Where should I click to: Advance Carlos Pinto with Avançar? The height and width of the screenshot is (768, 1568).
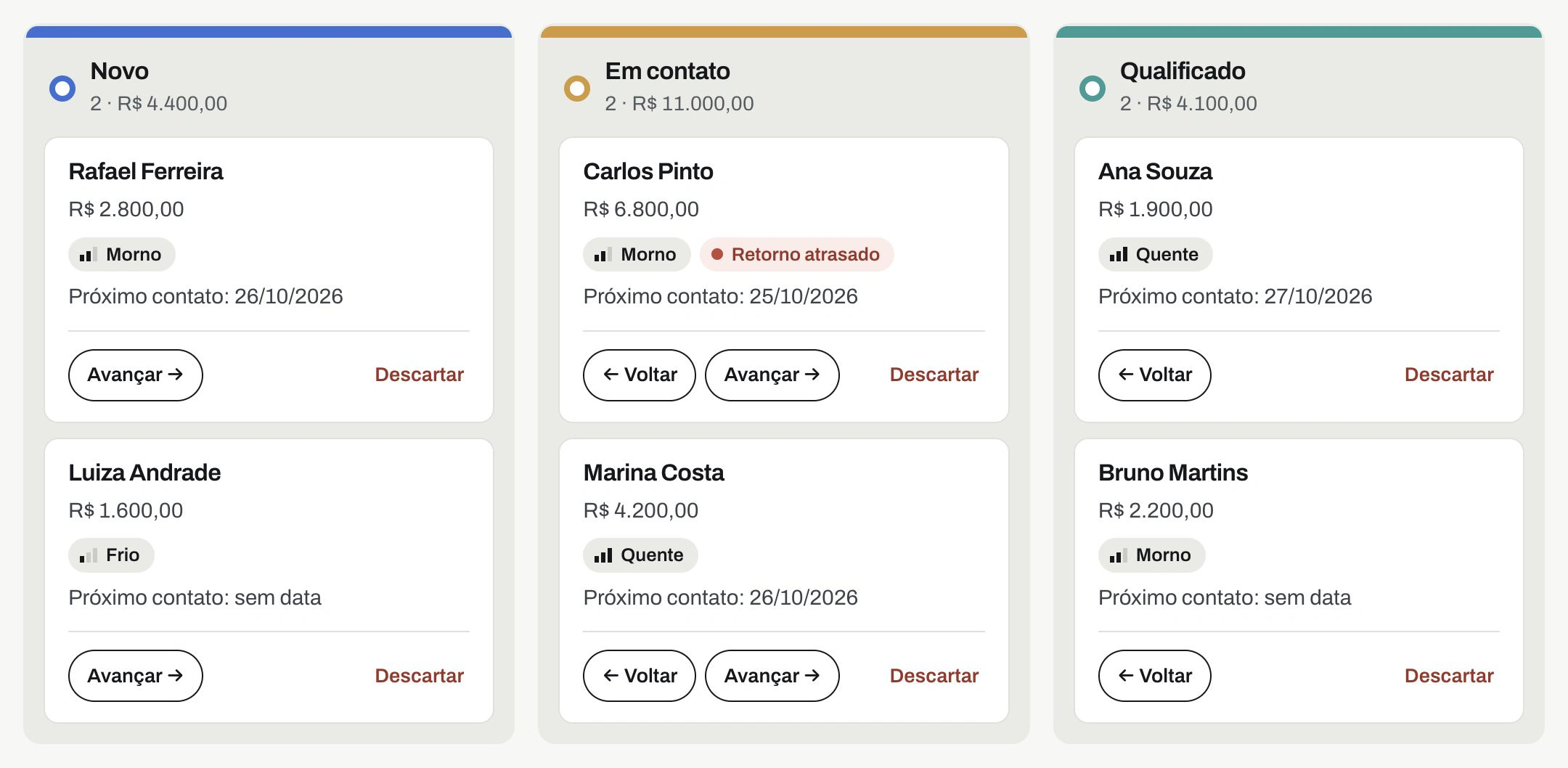coord(772,375)
